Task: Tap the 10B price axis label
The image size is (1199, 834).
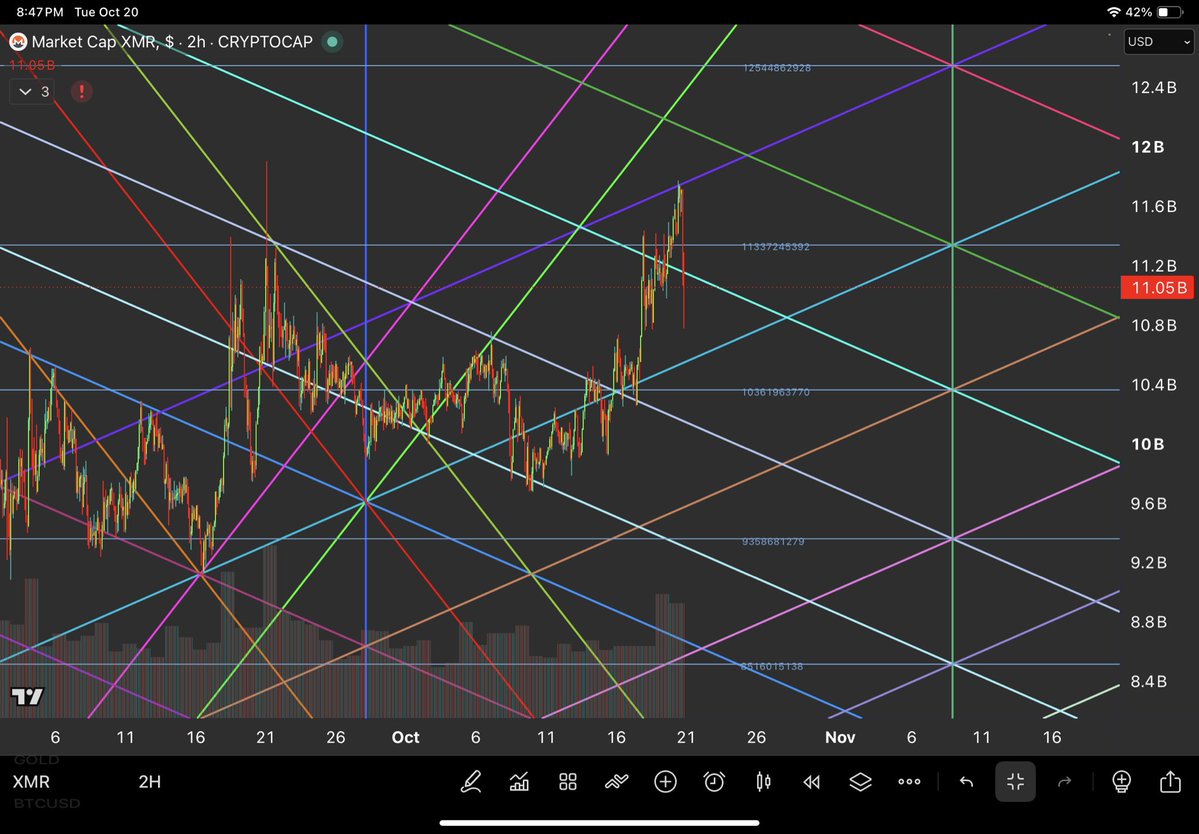Action: coord(1148,444)
